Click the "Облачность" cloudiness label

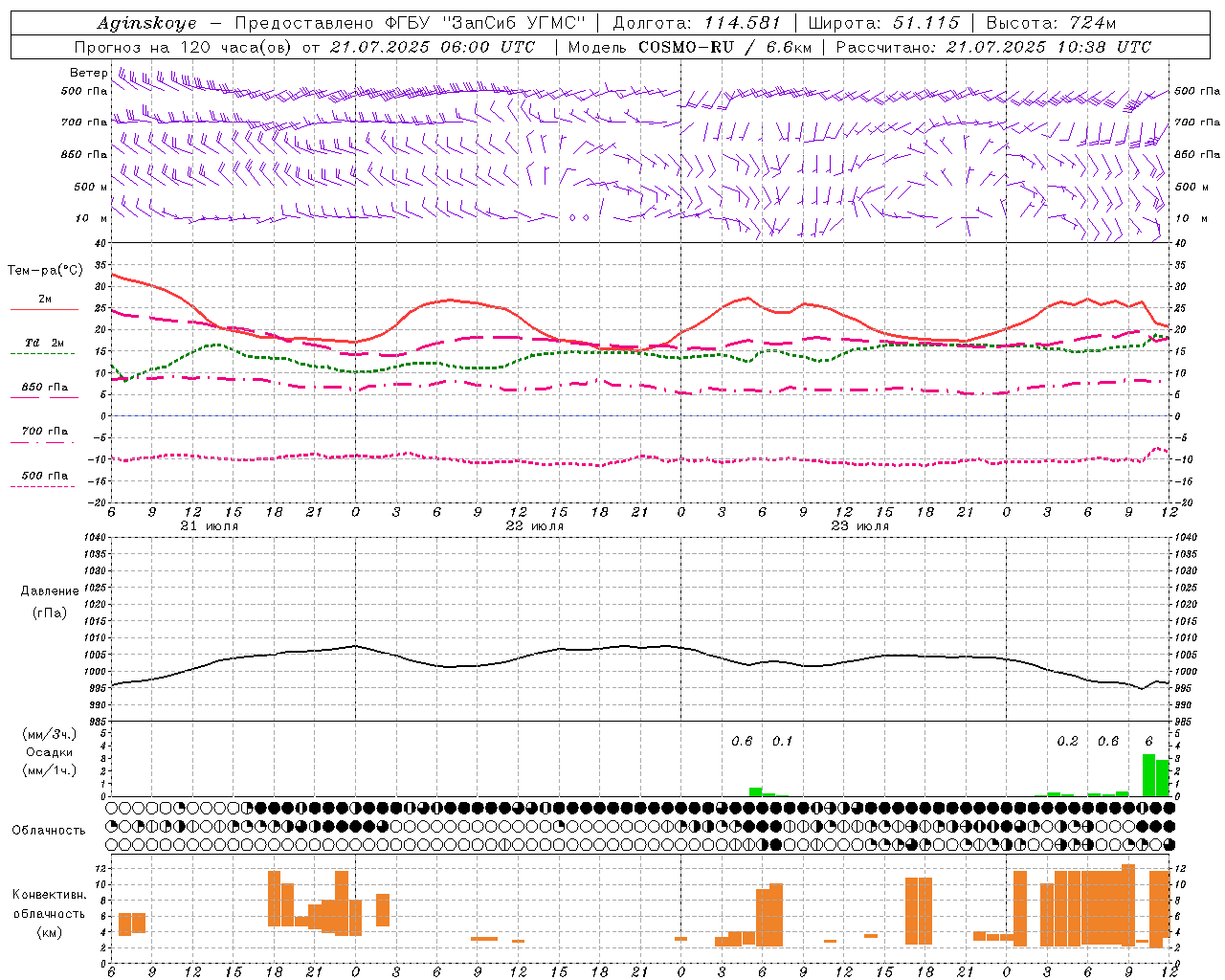(49, 830)
